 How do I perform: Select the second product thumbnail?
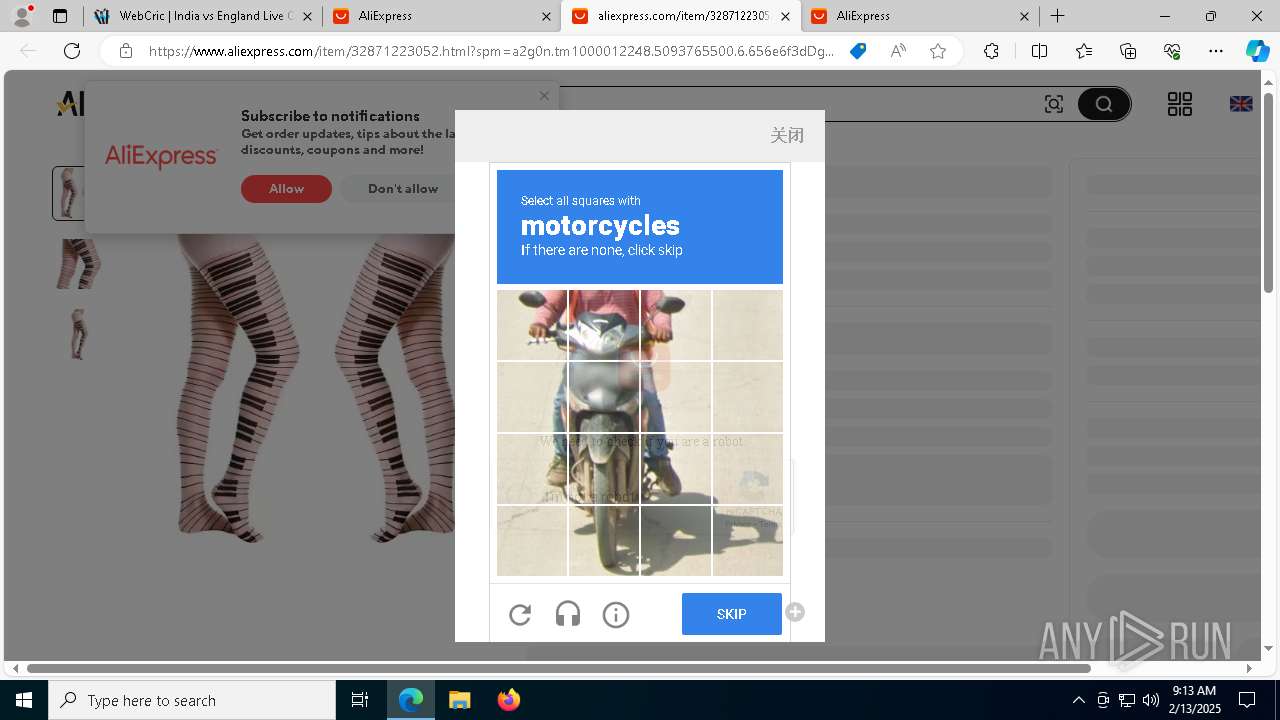point(78,264)
